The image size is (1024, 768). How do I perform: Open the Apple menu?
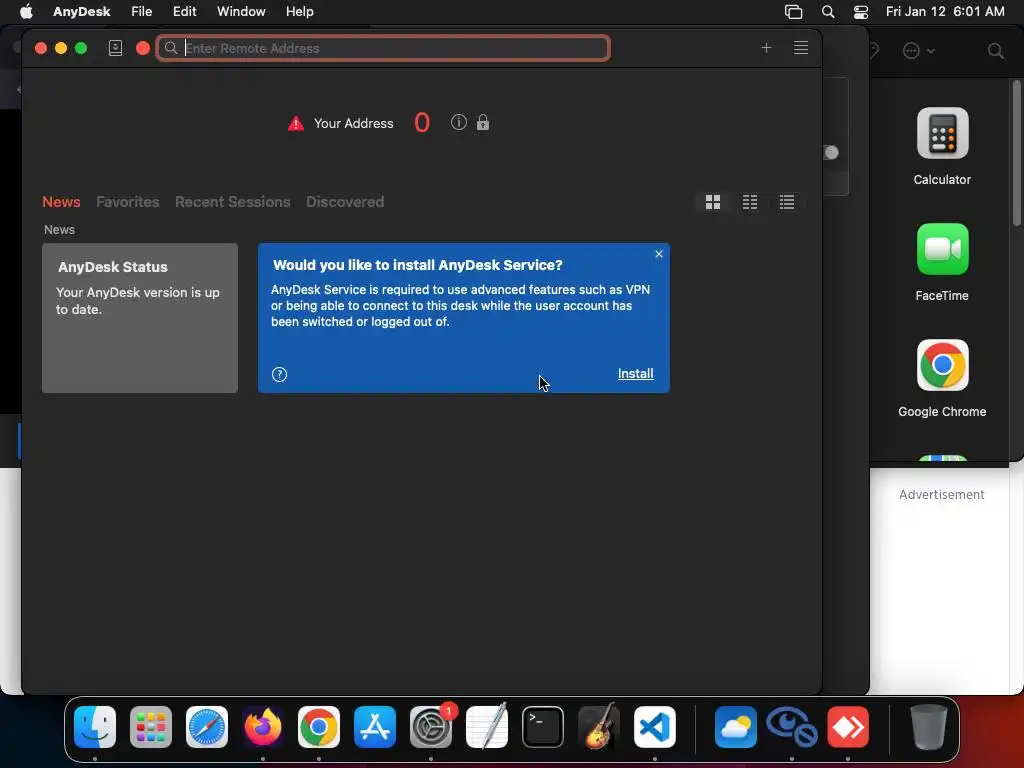pyautogui.click(x=26, y=12)
